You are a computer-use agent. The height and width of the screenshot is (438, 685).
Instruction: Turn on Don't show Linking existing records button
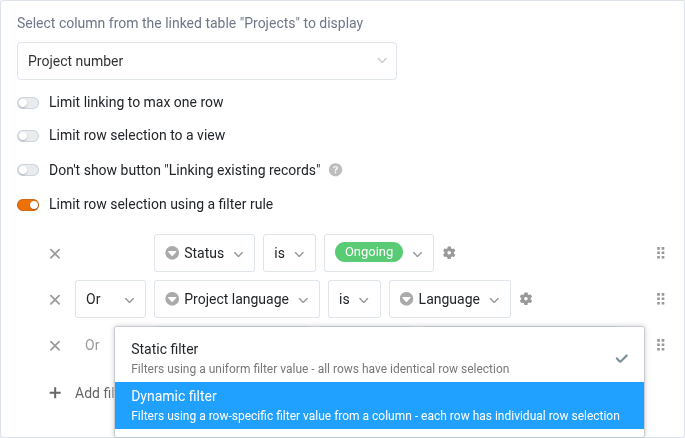tap(28, 170)
